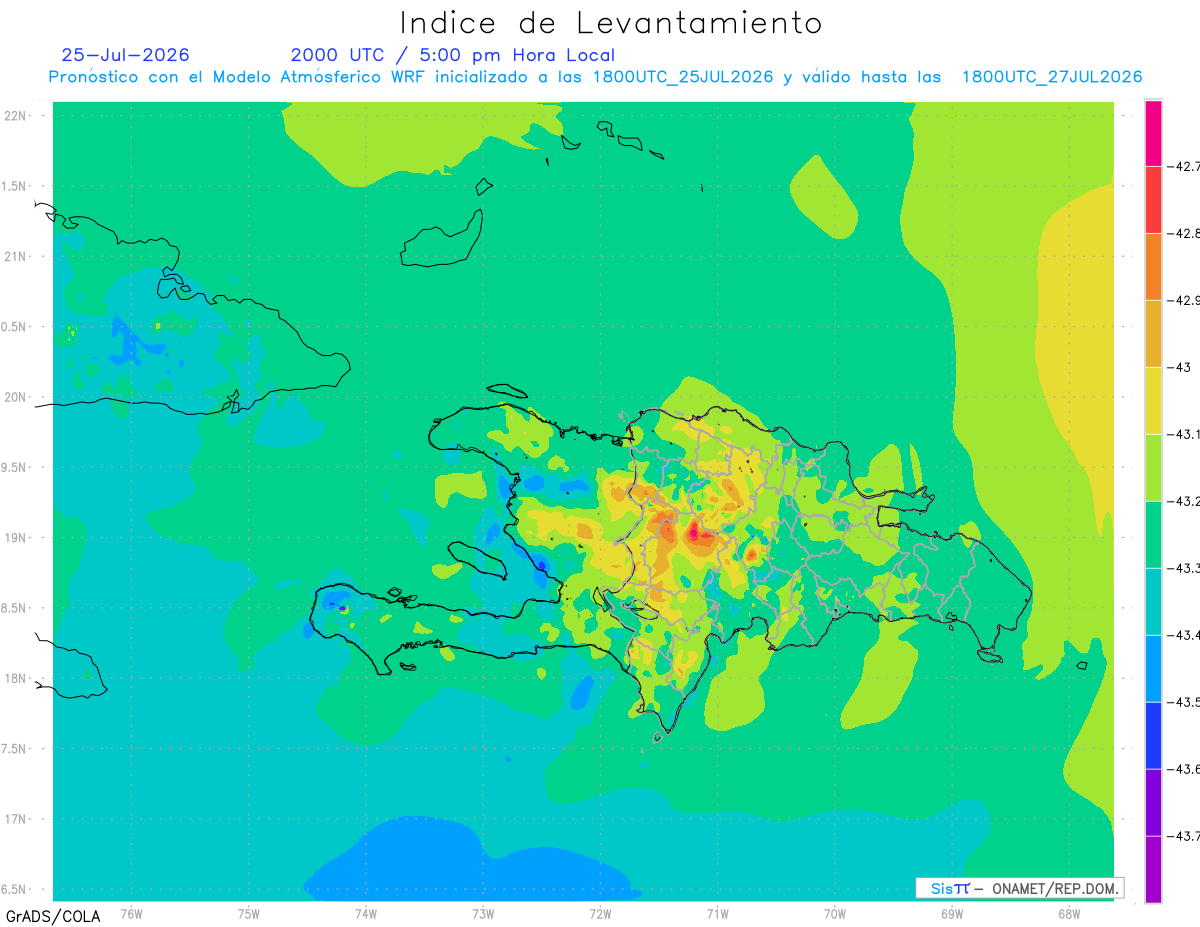1200x927 pixels.
Task: Select the date label "25-Jul-2026"
Action: click(x=125, y=55)
